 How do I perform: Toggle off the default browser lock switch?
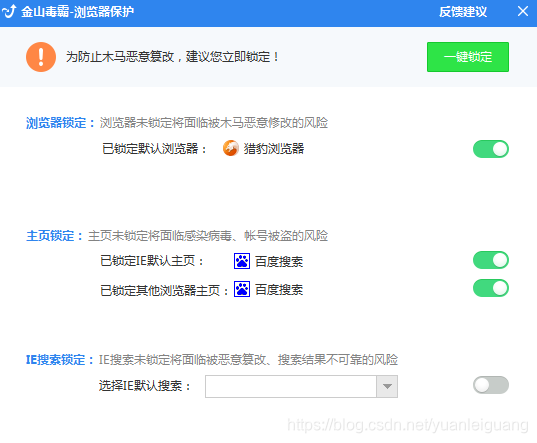click(491, 149)
